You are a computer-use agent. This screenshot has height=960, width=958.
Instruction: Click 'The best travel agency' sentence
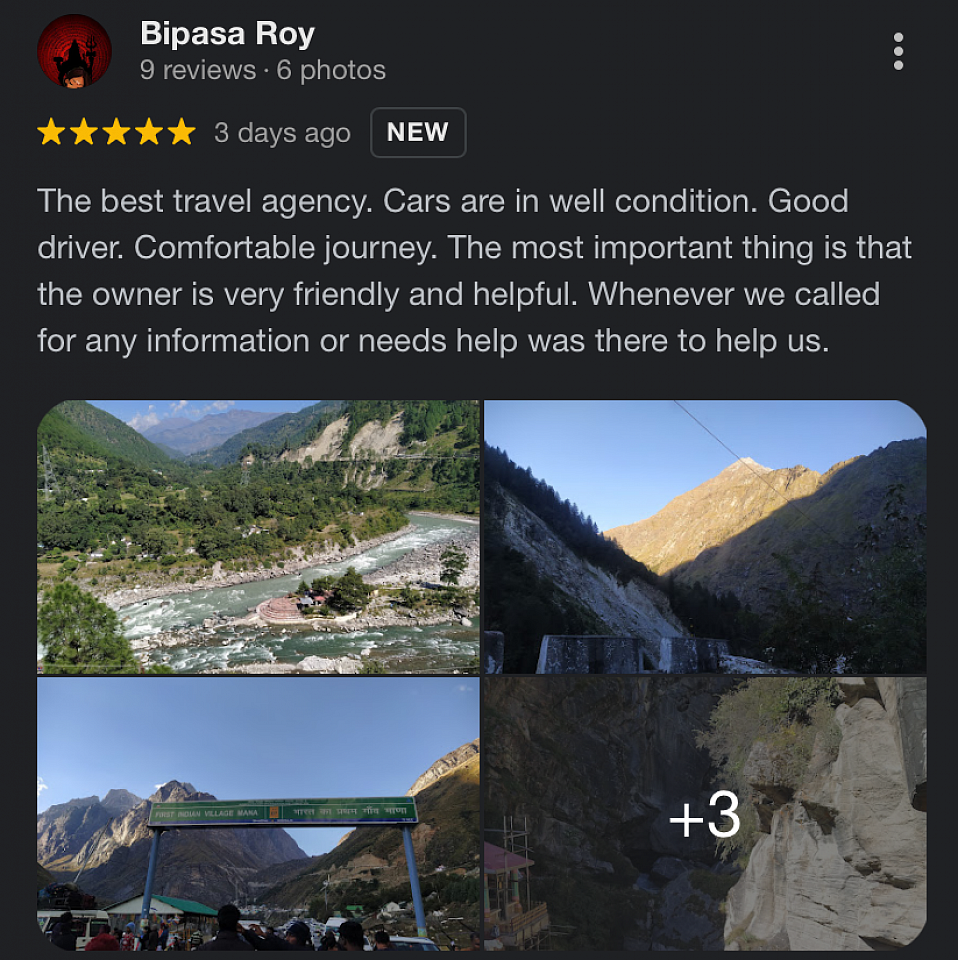(x=205, y=201)
